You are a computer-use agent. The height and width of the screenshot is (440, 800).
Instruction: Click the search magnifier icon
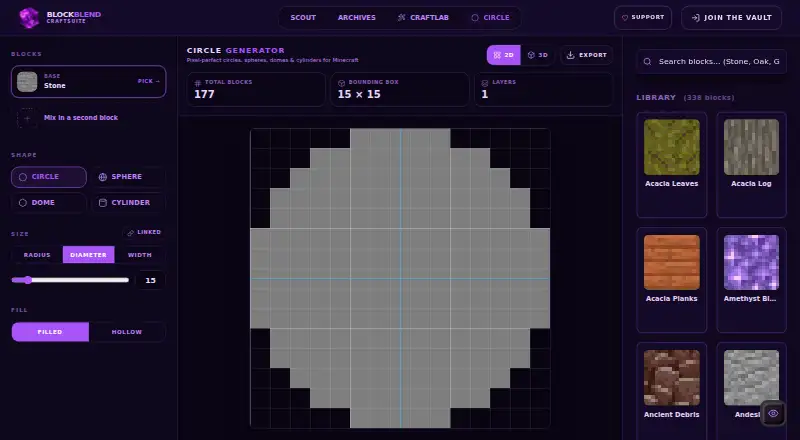[647, 62]
